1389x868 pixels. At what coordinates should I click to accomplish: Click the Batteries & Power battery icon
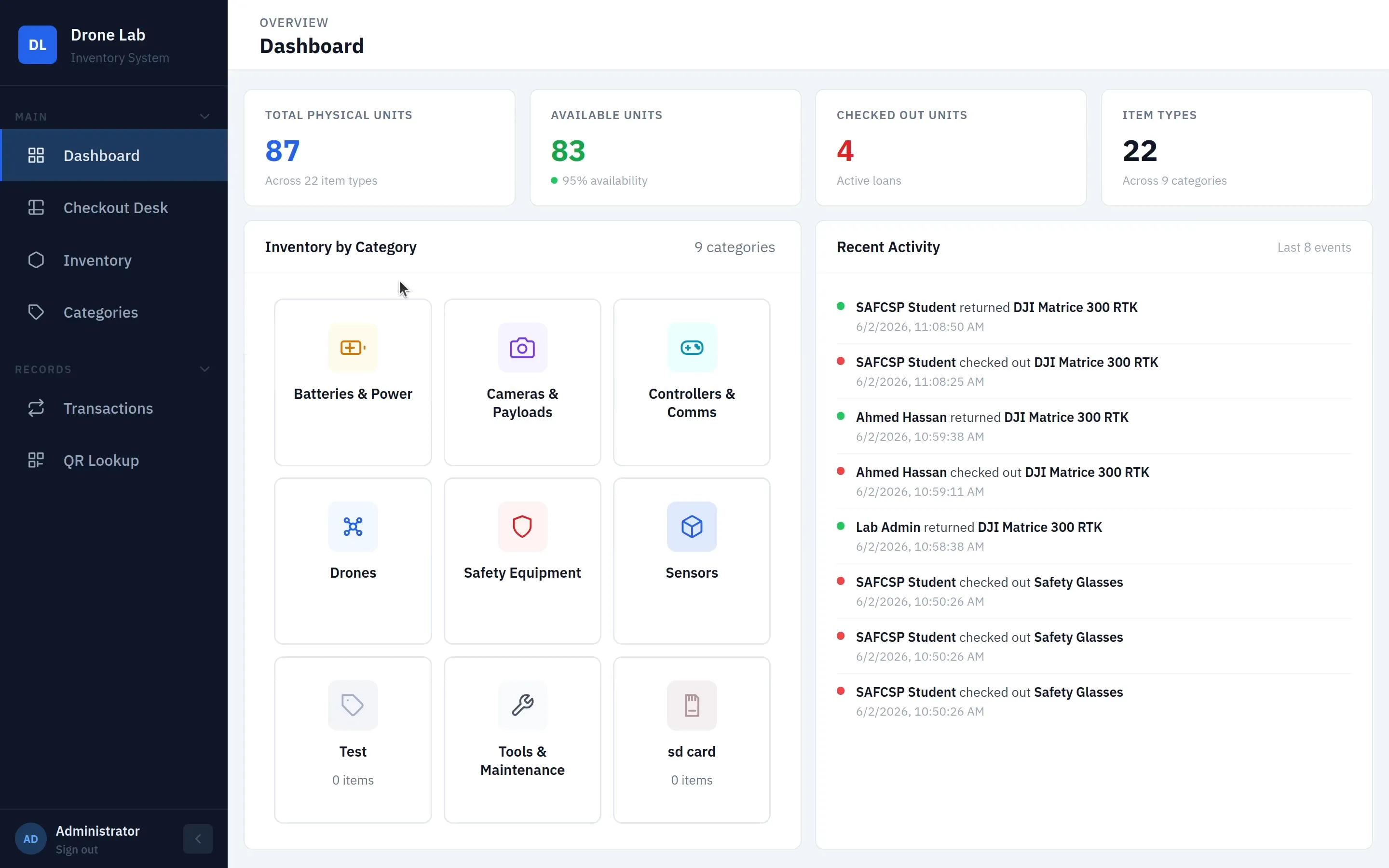coord(353,348)
